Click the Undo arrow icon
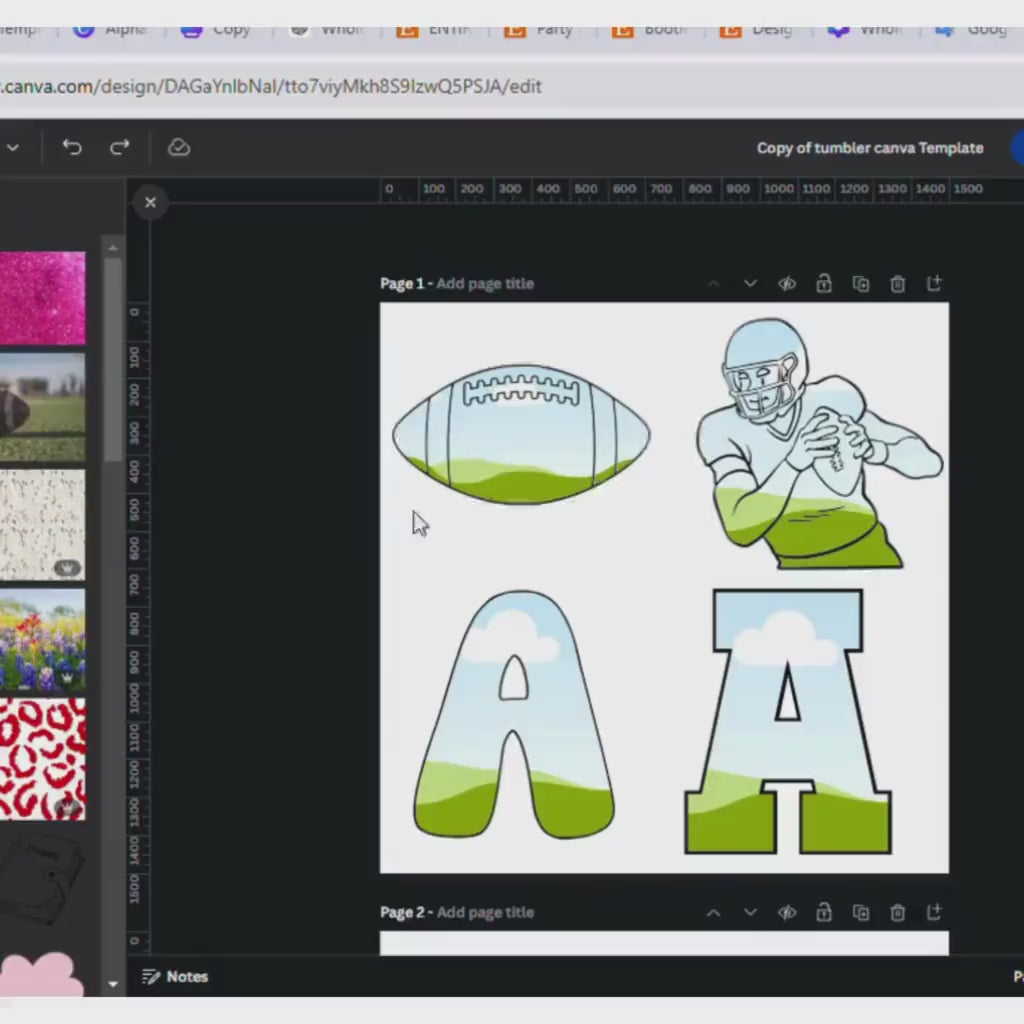1024x1024 pixels. (72, 148)
